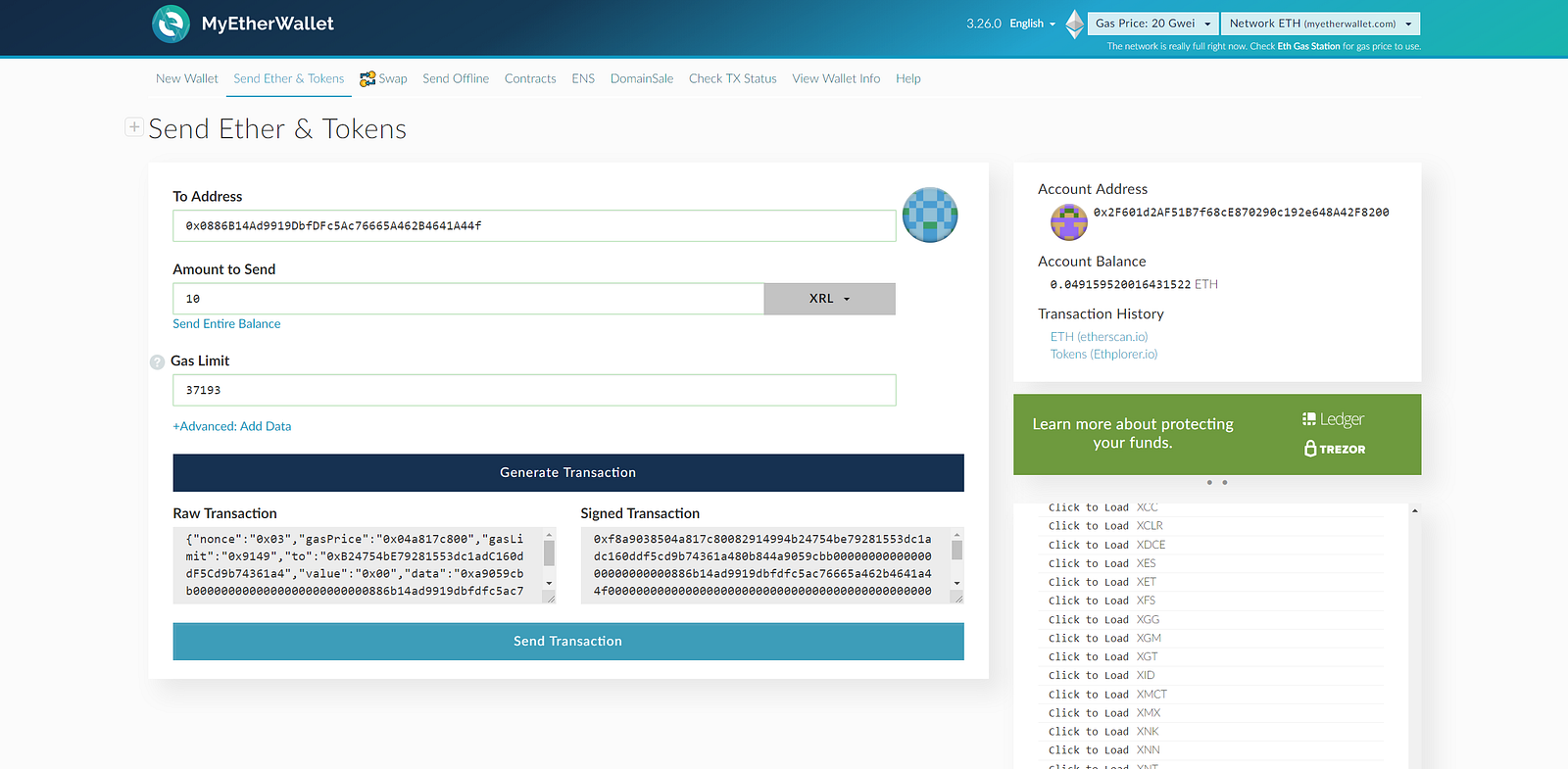Click the Account Address identicon avatar

(x=1069, y=222)
